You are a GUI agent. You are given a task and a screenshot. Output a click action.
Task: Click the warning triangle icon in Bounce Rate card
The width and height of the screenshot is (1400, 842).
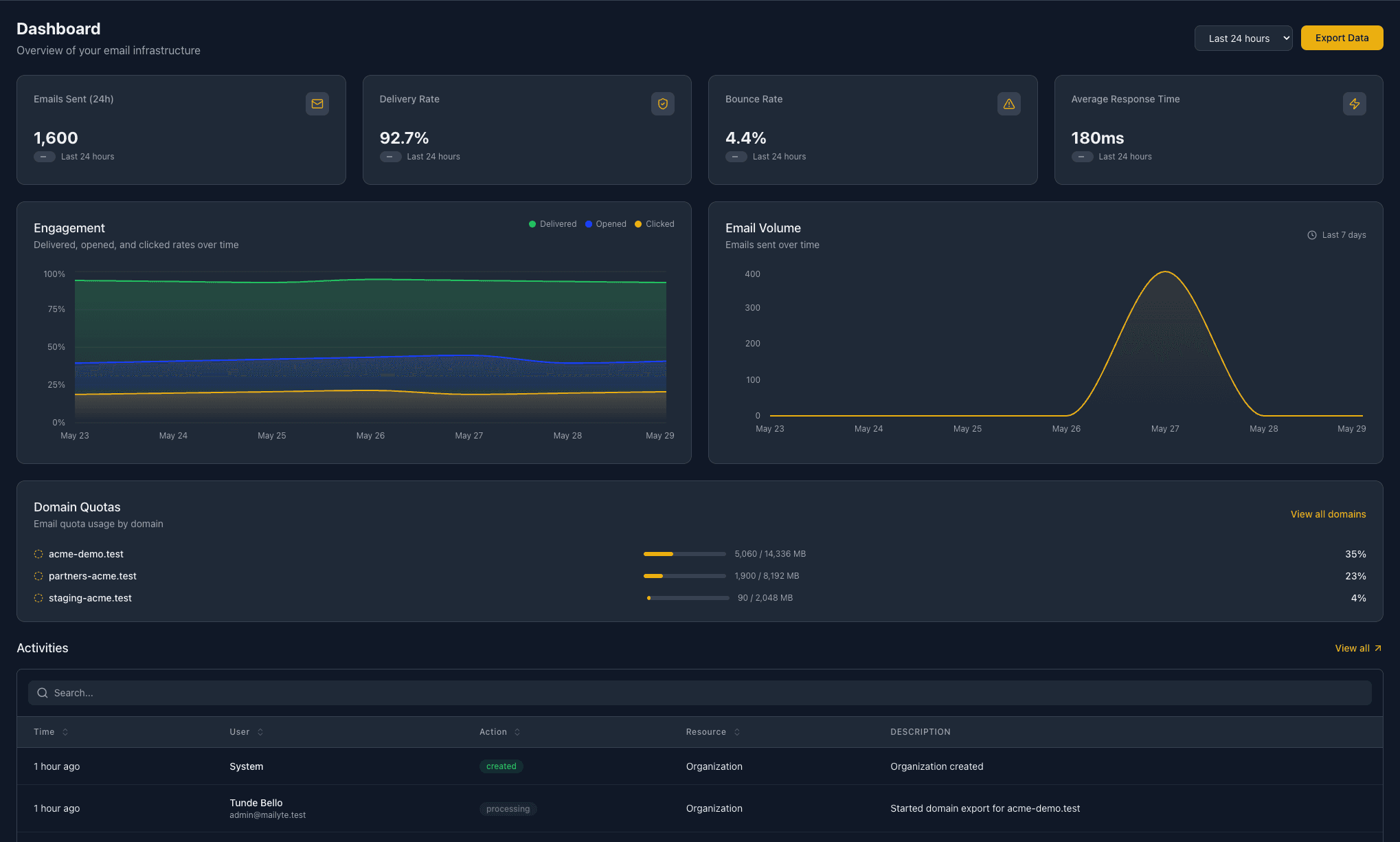coord(1009,104)
